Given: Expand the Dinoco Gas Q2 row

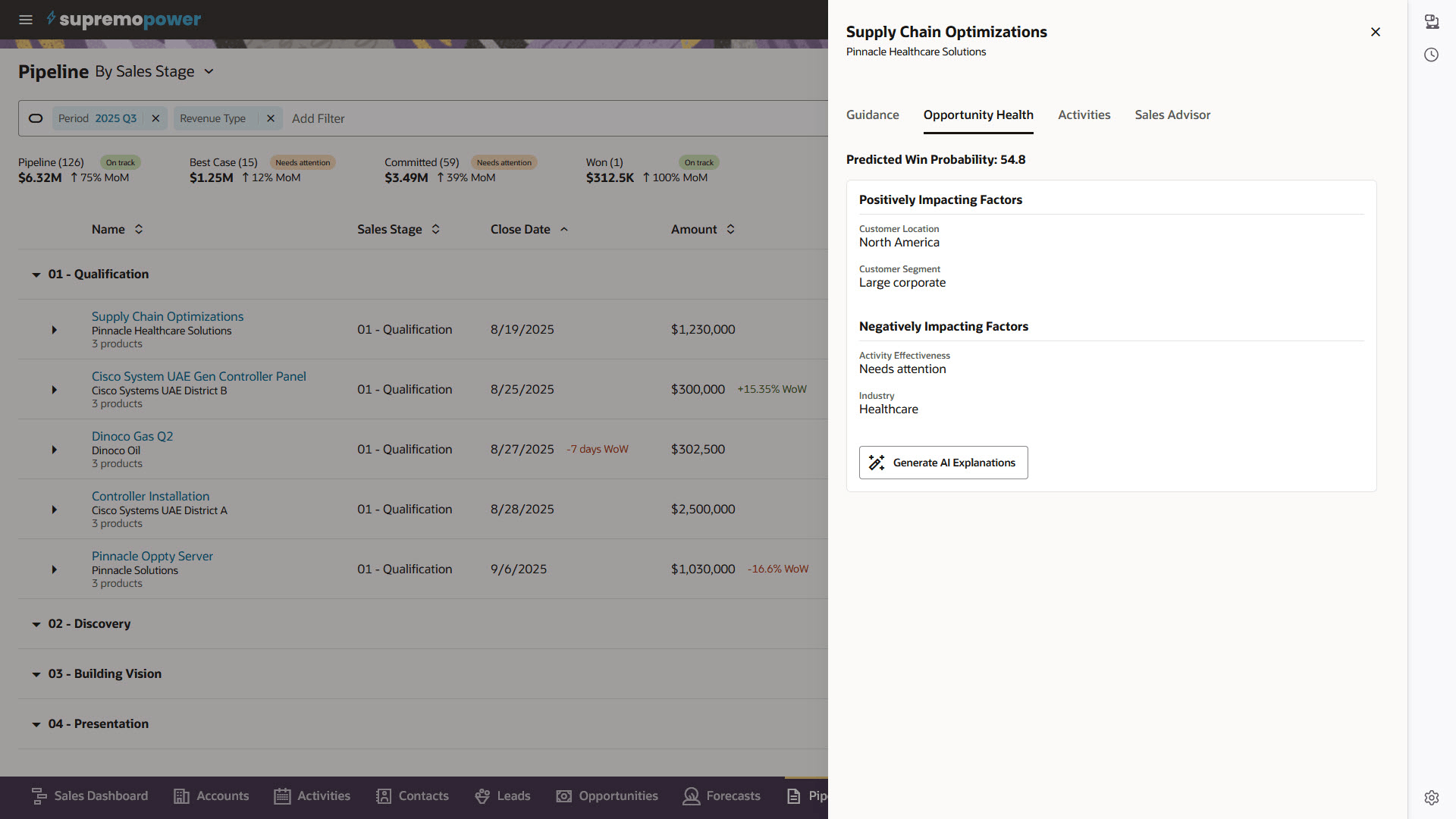Looking at the screenshot, I should (x=54, y=450).
